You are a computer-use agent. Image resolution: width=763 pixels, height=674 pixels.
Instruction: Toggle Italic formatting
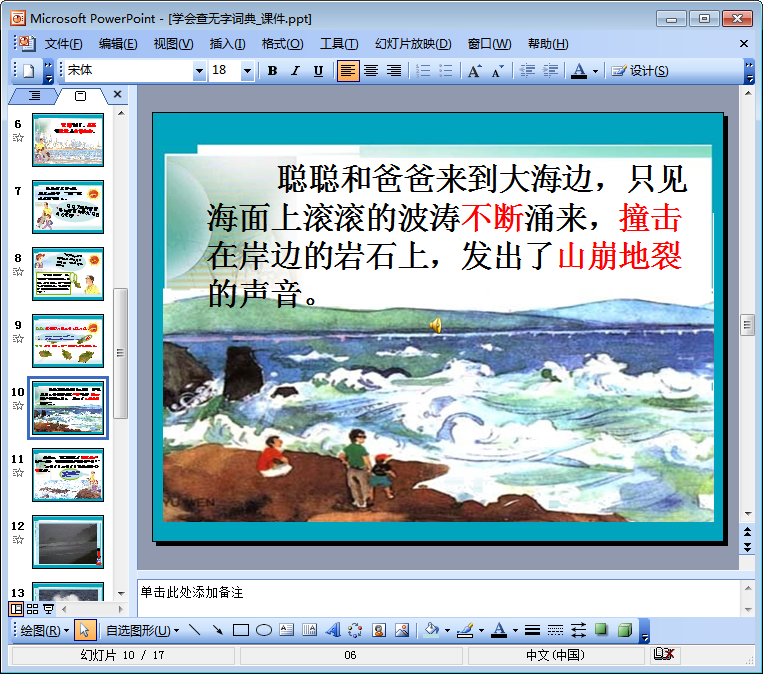295,71
